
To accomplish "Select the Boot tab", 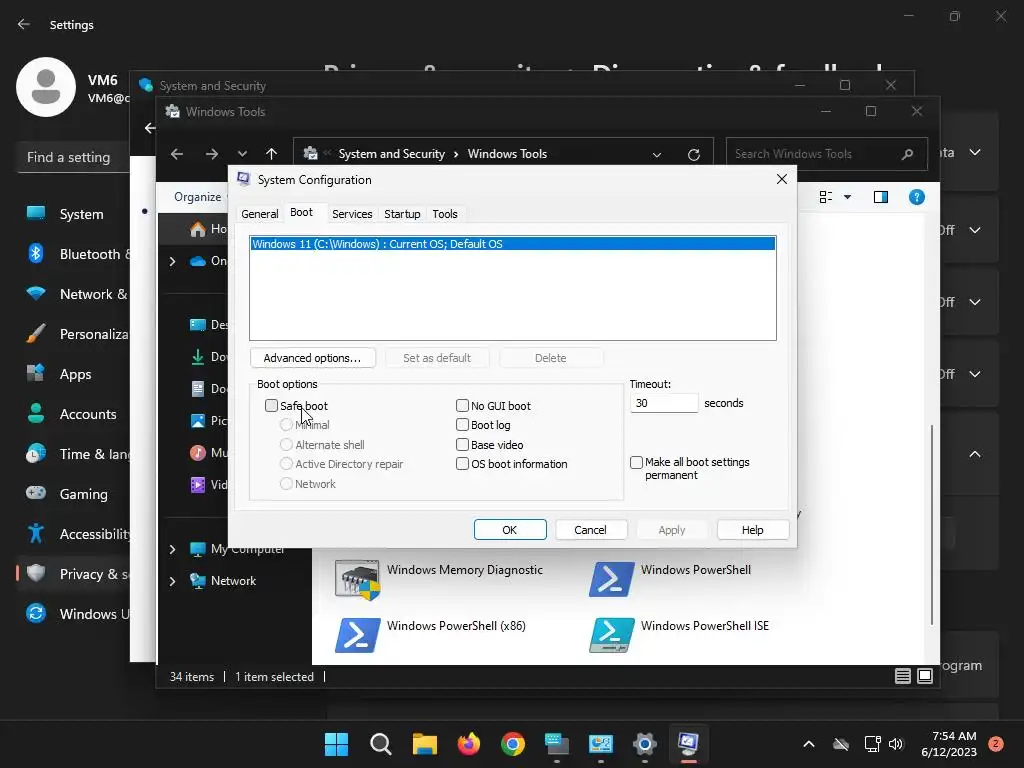I will (301, 213).
